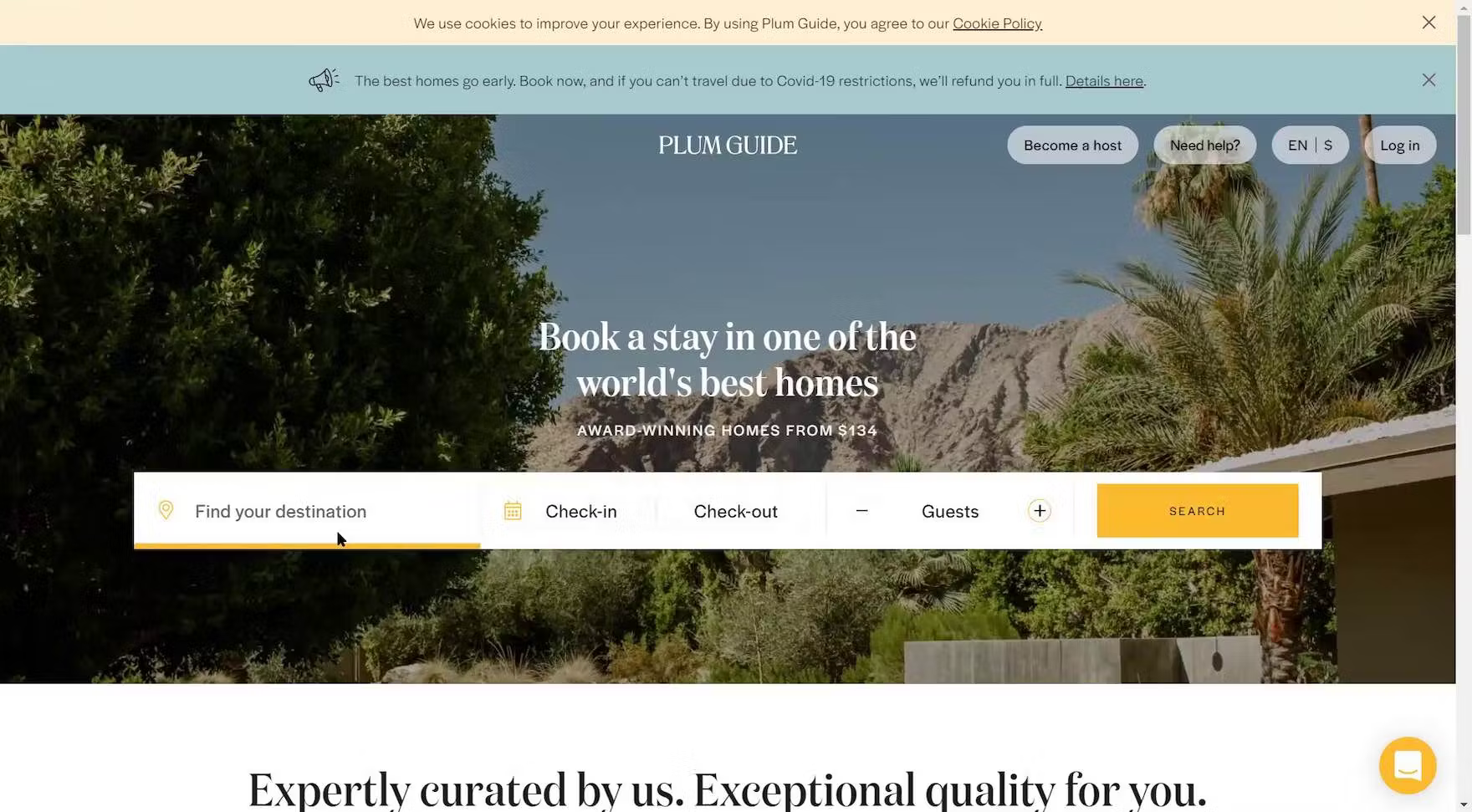Close the Covid-19 refund announcement banner
The image size is (1472, 812).
1429,80
